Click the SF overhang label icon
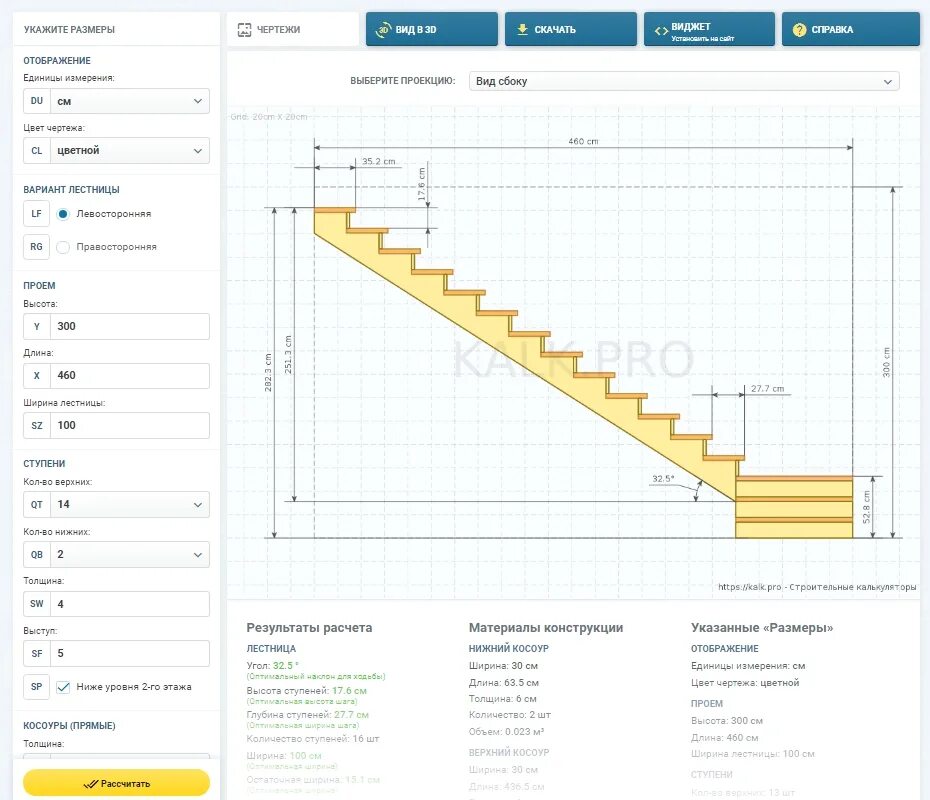 coord(37,654)
